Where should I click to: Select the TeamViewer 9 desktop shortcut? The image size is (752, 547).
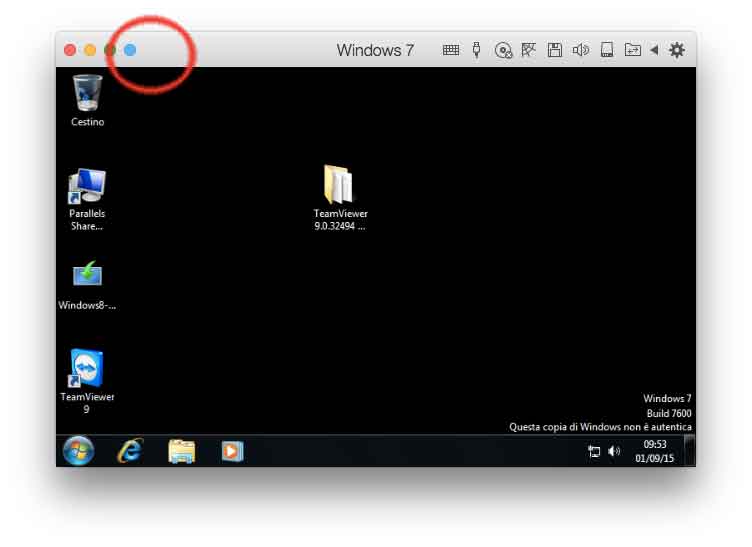(87, 382)
